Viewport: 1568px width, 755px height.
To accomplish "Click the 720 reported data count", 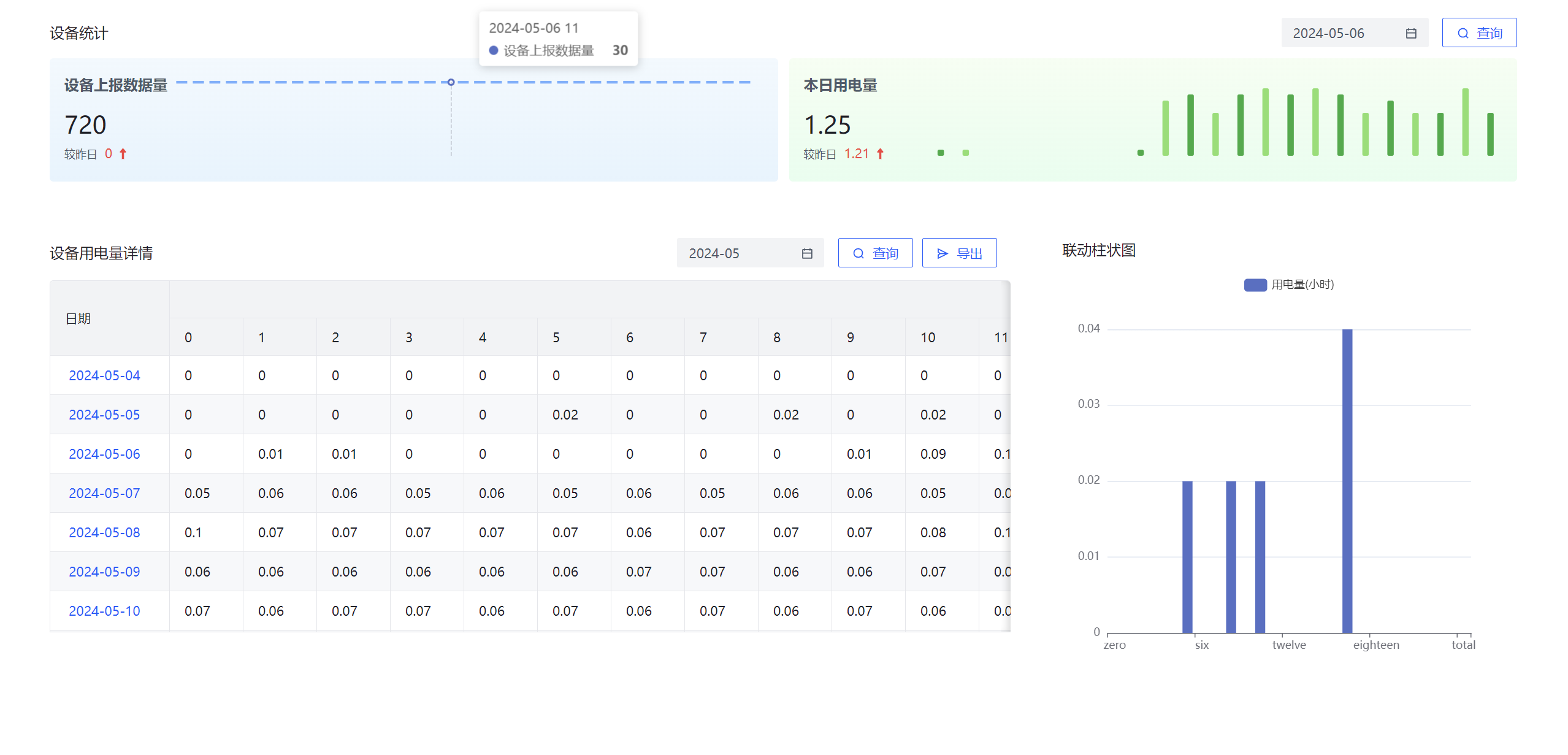I will pyautogui.click(x=85, y=125).
